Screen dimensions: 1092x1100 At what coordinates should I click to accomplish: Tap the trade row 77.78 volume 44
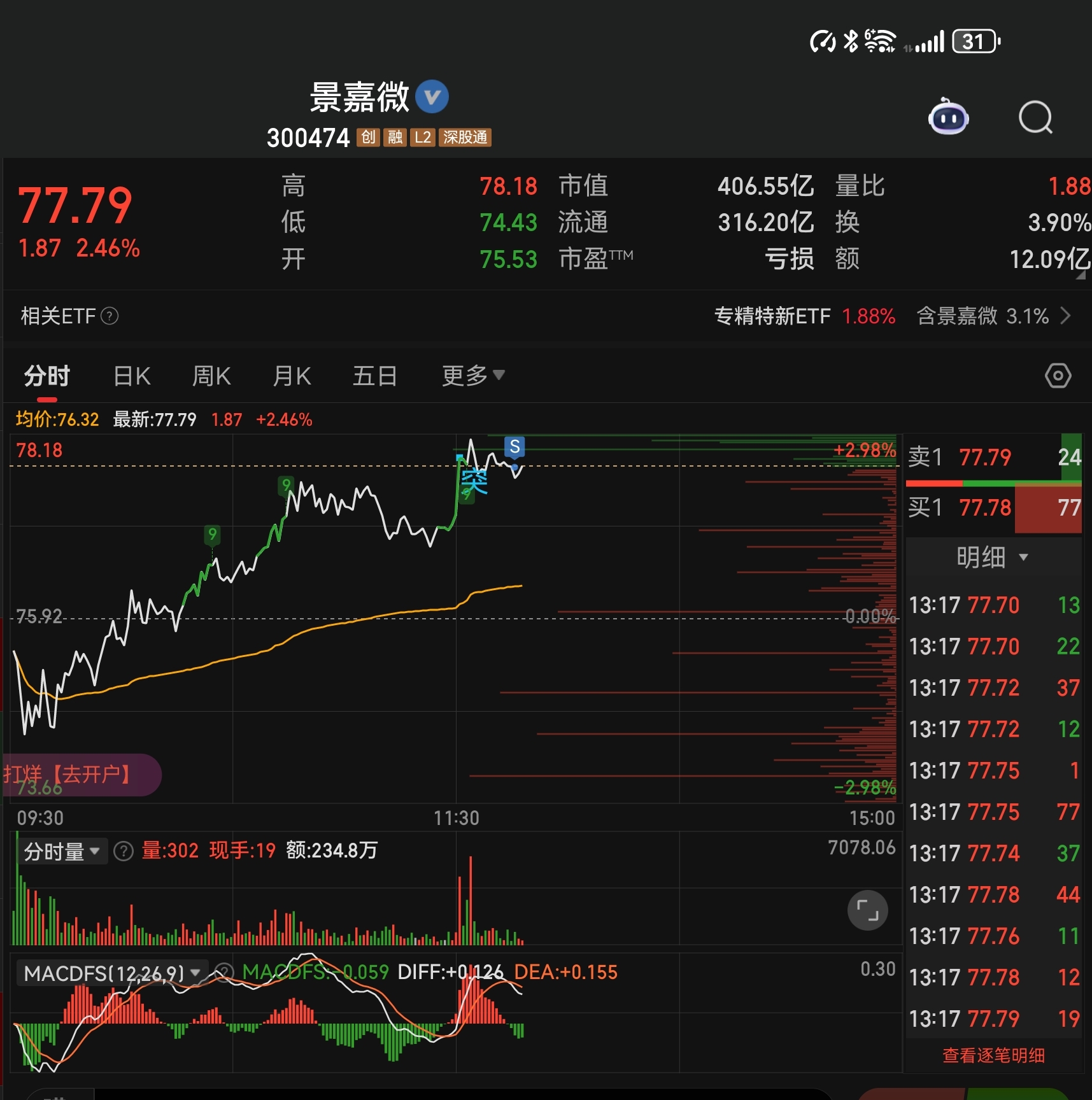[x=994, y=895]
